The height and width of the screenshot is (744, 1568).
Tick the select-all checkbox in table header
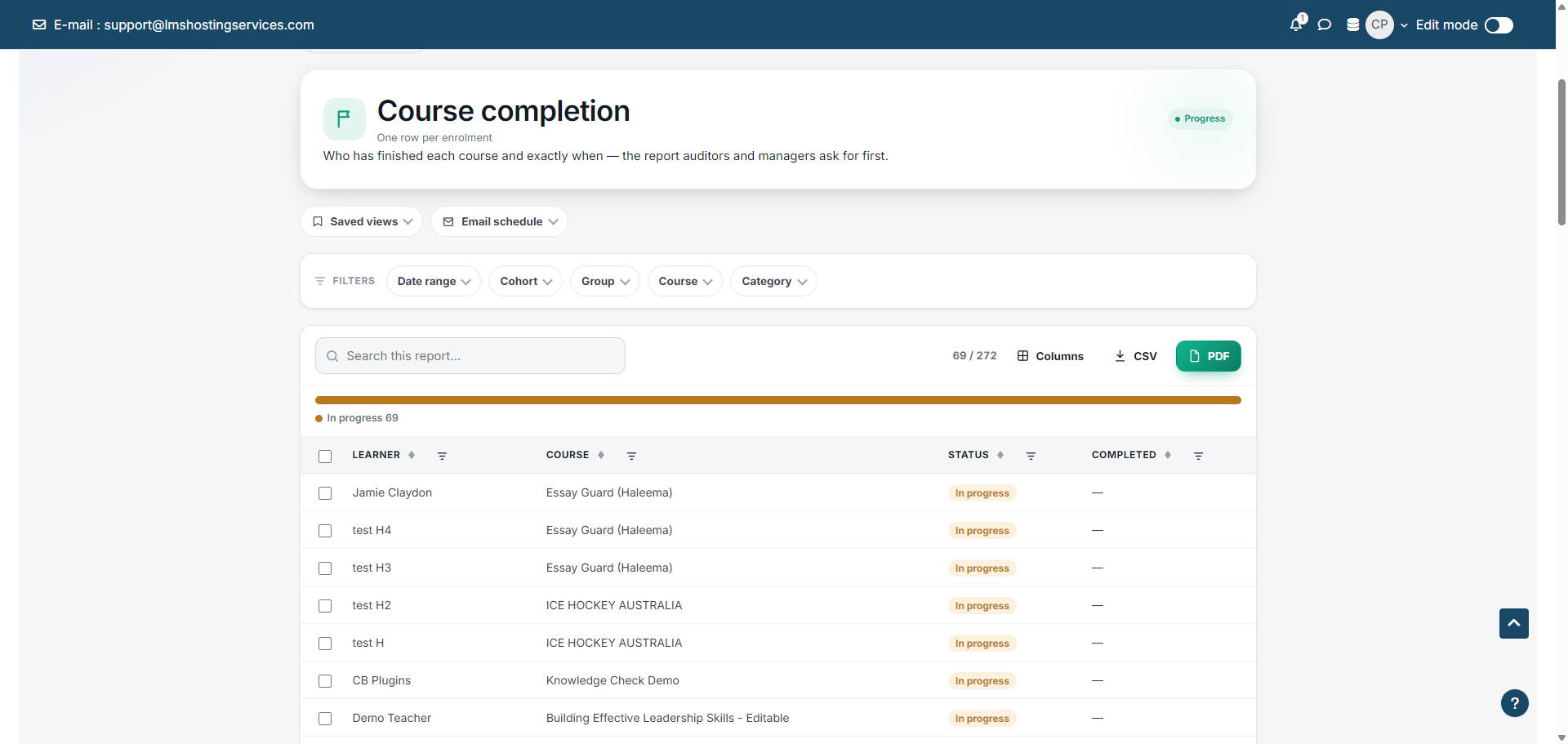tap(325, 456)
